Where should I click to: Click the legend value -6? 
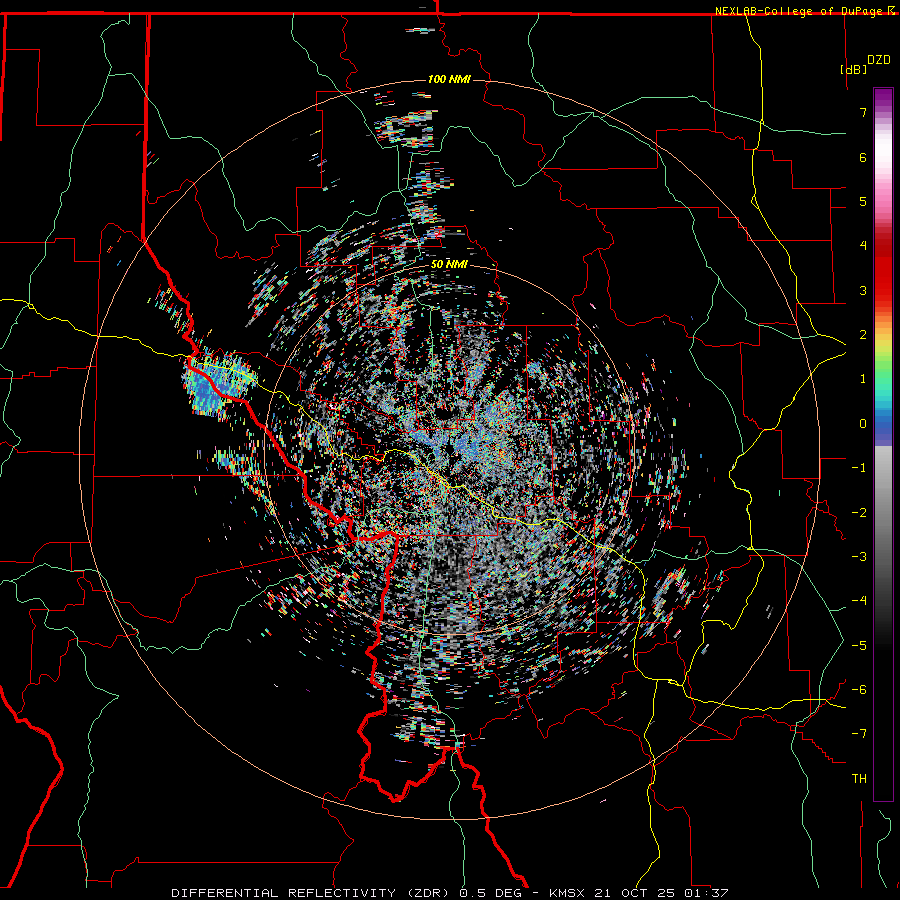(x=859, y=690)
